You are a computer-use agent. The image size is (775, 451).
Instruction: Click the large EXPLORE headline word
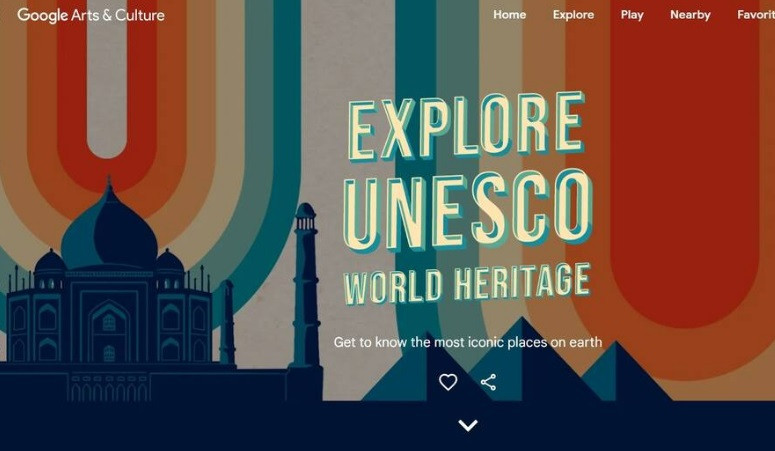click(x=465, y=128)
